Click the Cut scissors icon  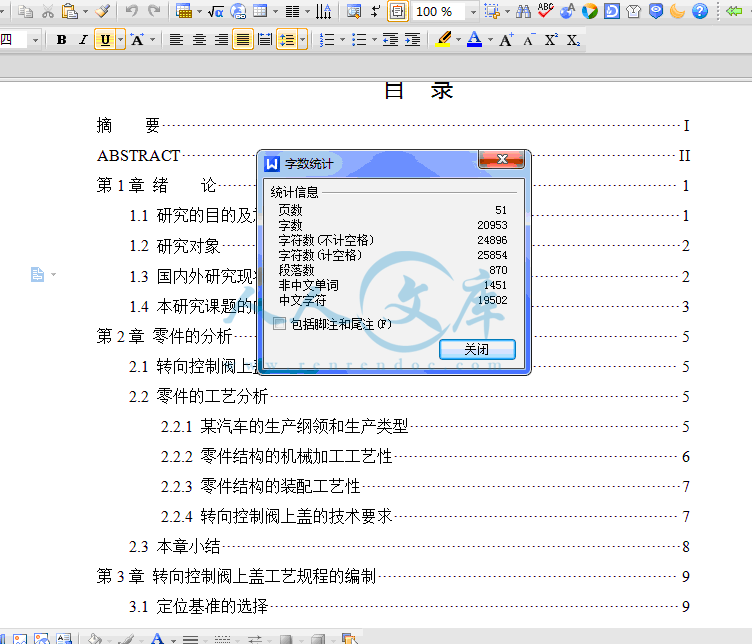(47, 11)
